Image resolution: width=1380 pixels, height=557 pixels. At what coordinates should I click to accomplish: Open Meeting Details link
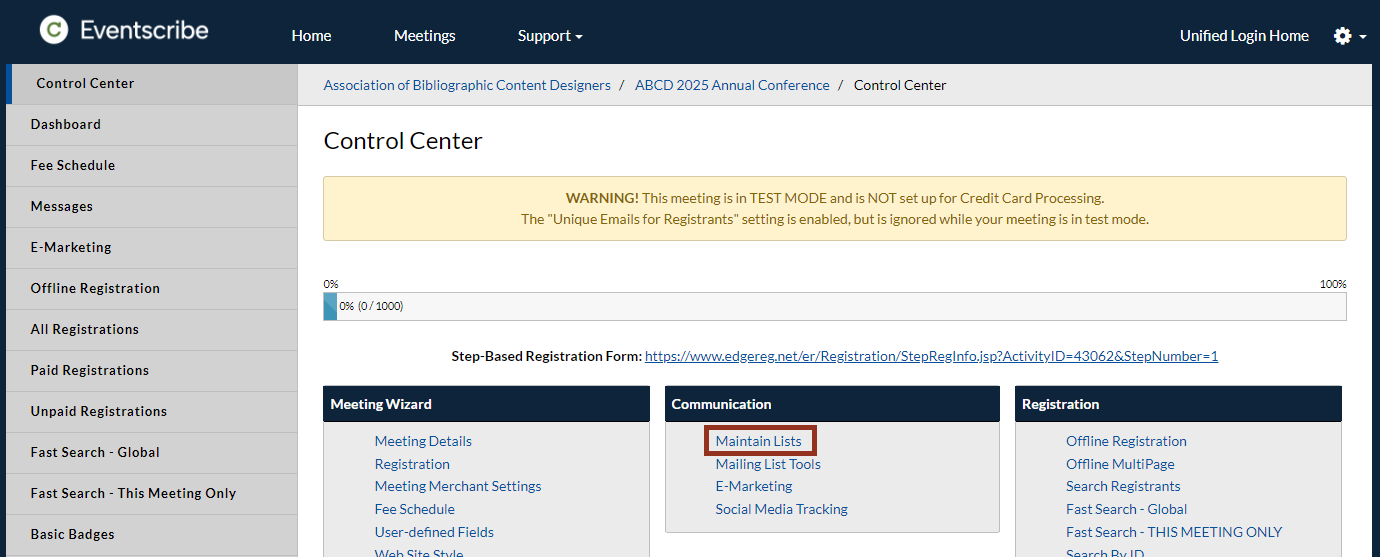[x=423, y=441]
